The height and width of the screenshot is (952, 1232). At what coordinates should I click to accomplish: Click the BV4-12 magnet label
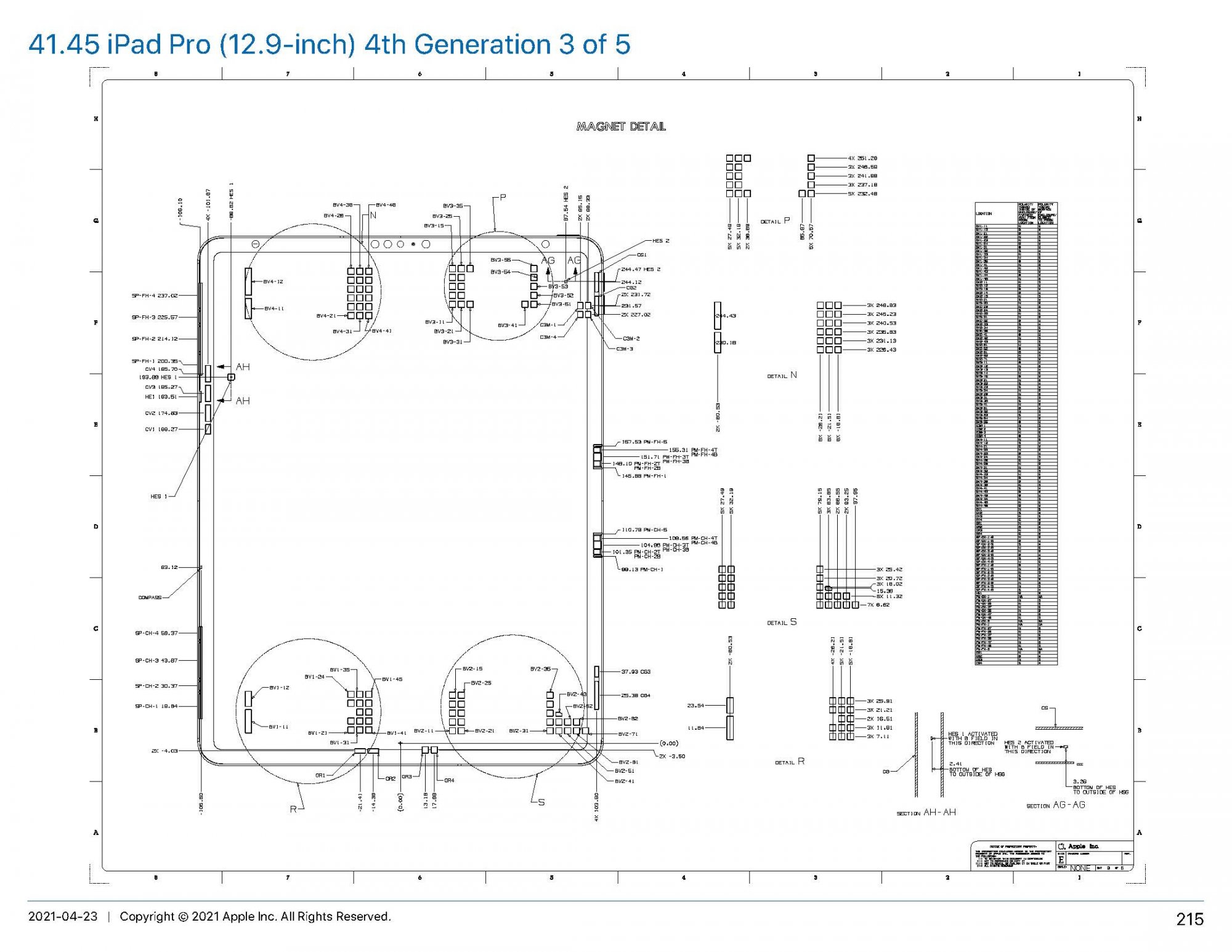coord(273,281)
